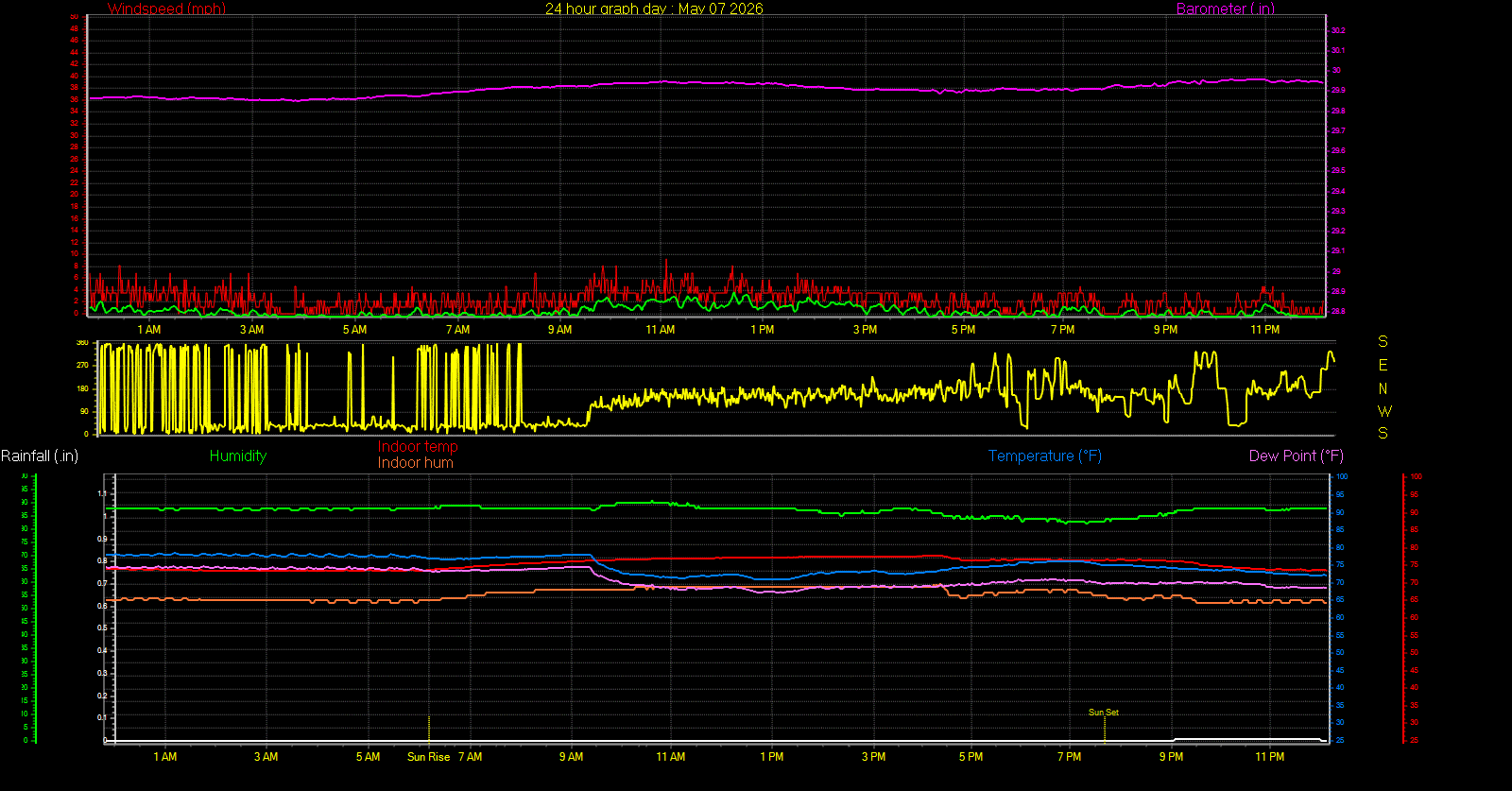The height and width of the screenshot is (791, 1512).
Task: Click the 'E' wind direction letter
Action: (1383, 365)
